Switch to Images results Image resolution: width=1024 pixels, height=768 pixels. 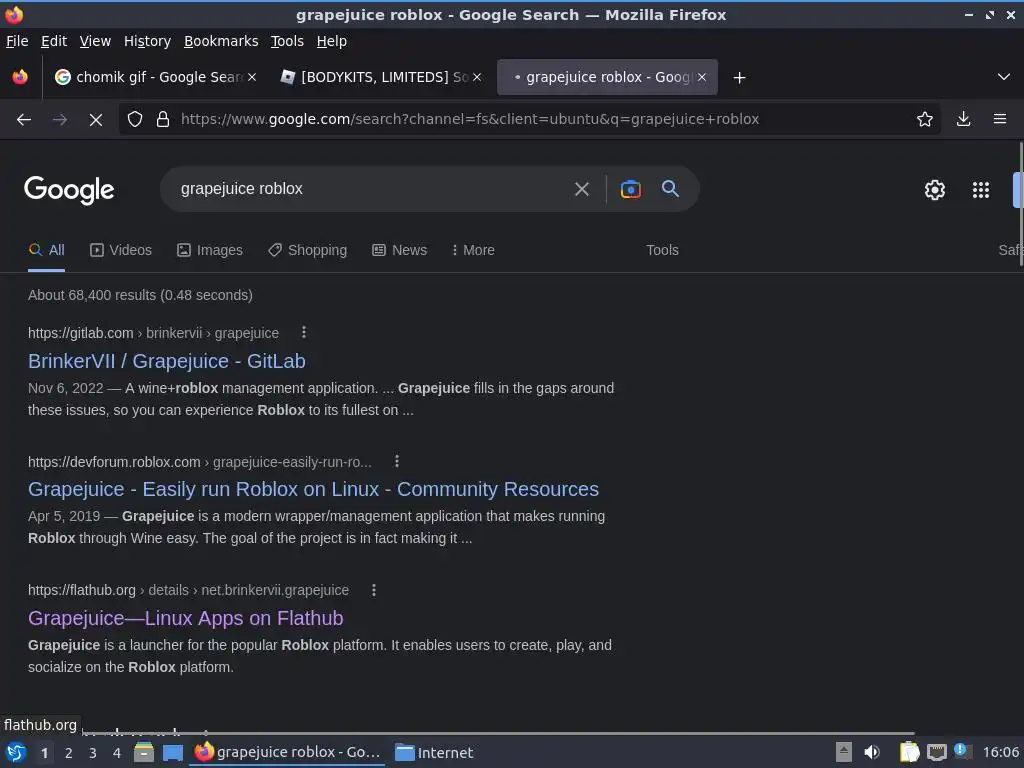210,250
